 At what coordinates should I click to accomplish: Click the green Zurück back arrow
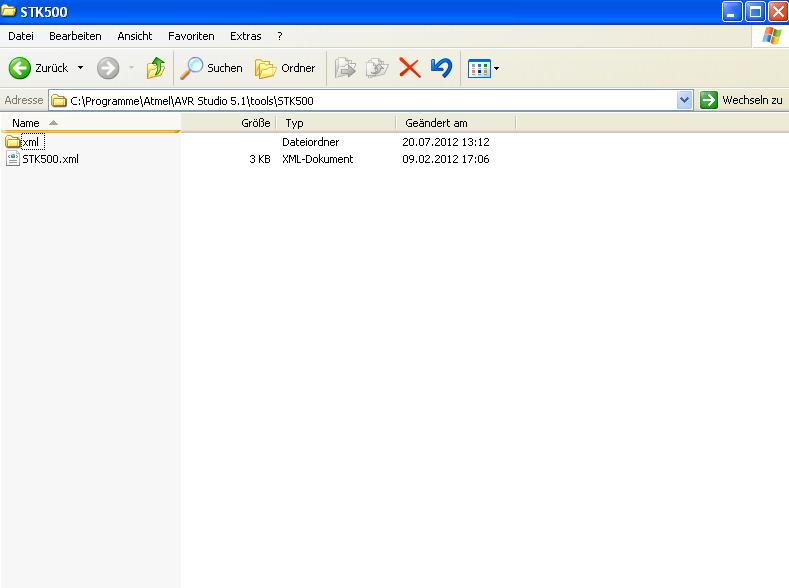[x=20, y=68]
